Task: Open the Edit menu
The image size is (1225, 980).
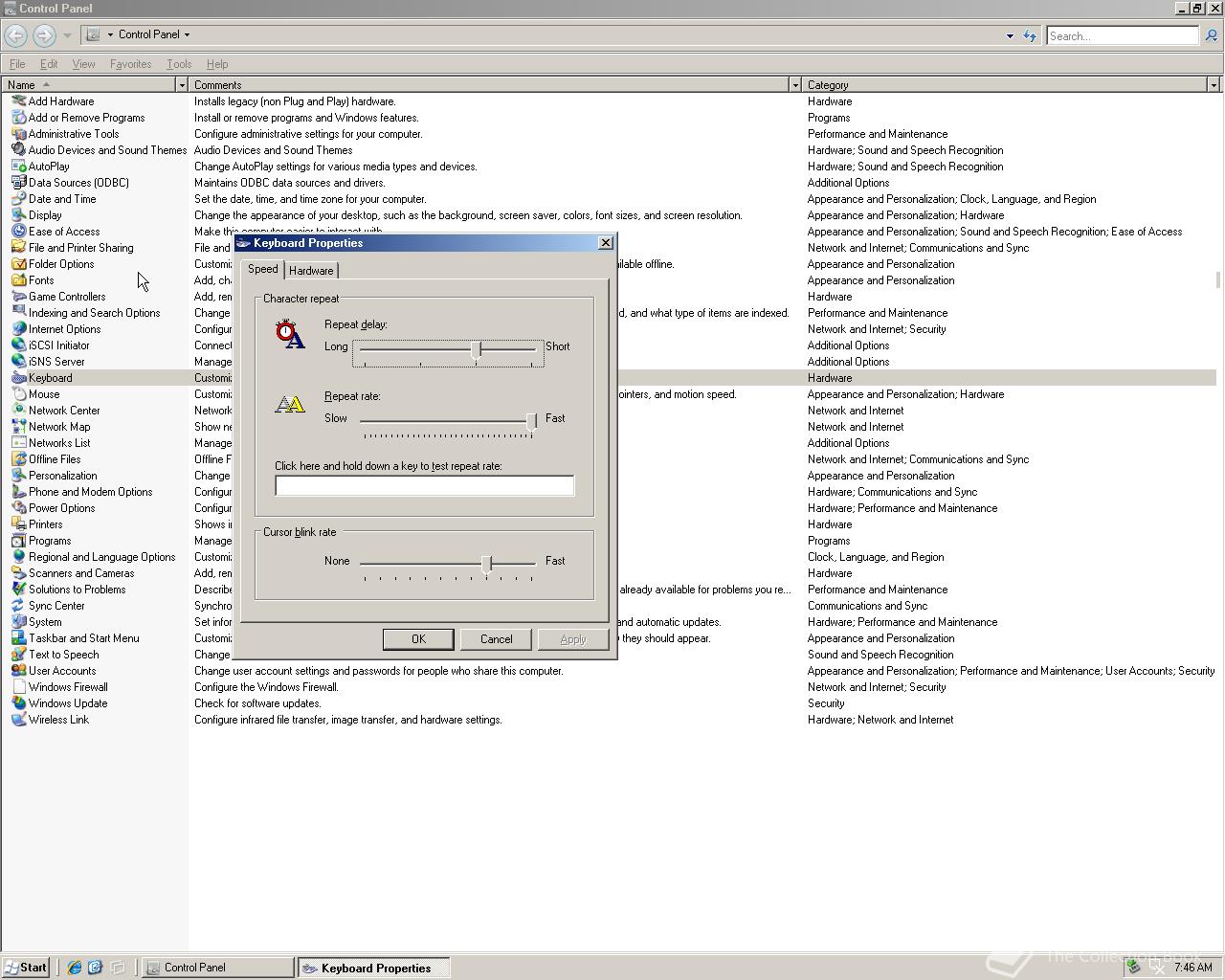Action: 49,64
